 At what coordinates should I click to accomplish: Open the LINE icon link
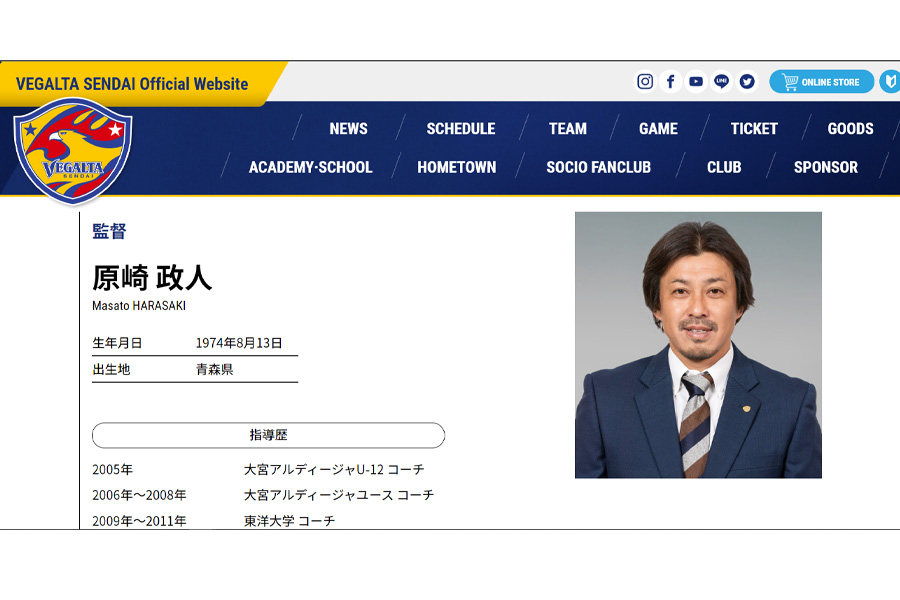tap(721, 82)
